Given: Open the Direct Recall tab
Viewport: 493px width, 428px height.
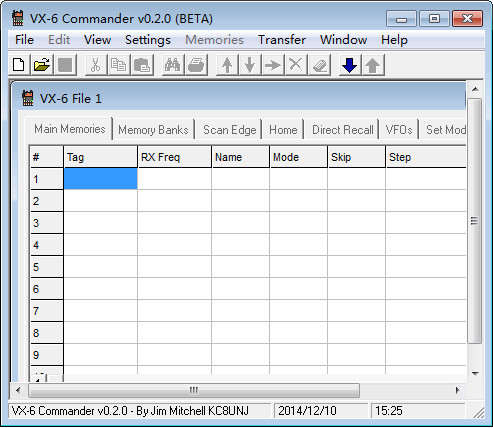Looking at the screenshot, I should 343,130.
